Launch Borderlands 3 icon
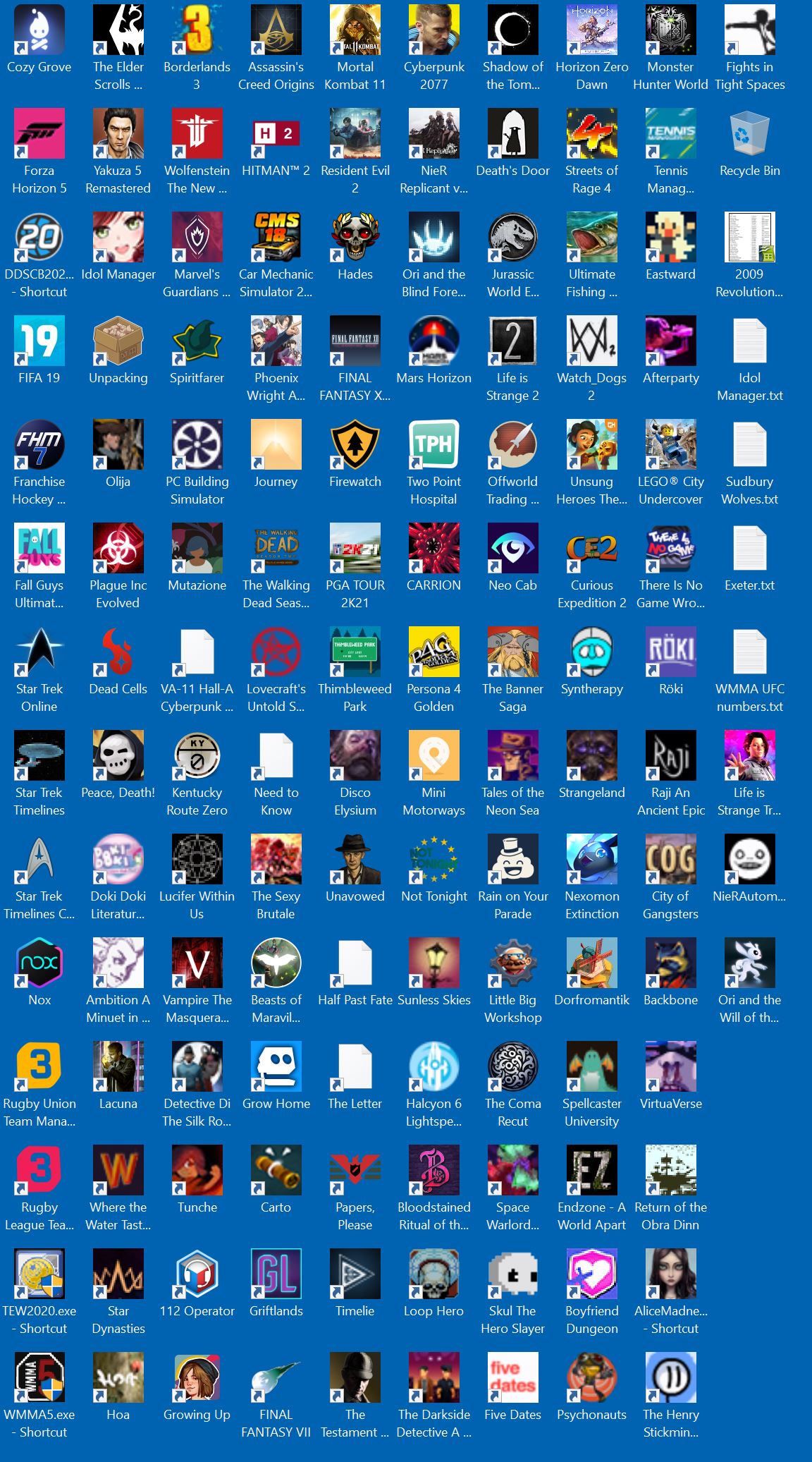Viewport: 812px width, 1462px height. point(197,30)
